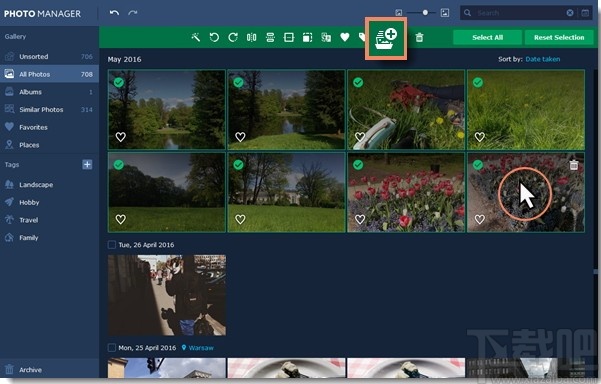Deselect the picnic flowers photo checkmark
Viewport: 601px width, 384px height.
(358, 82)
